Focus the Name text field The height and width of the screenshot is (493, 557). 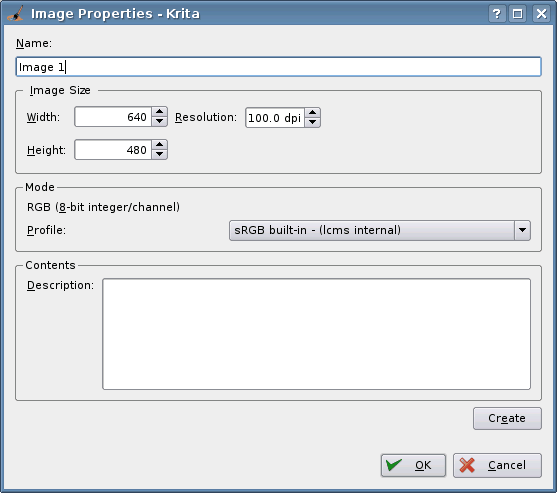pyautogui.click(x=278, y=67)
